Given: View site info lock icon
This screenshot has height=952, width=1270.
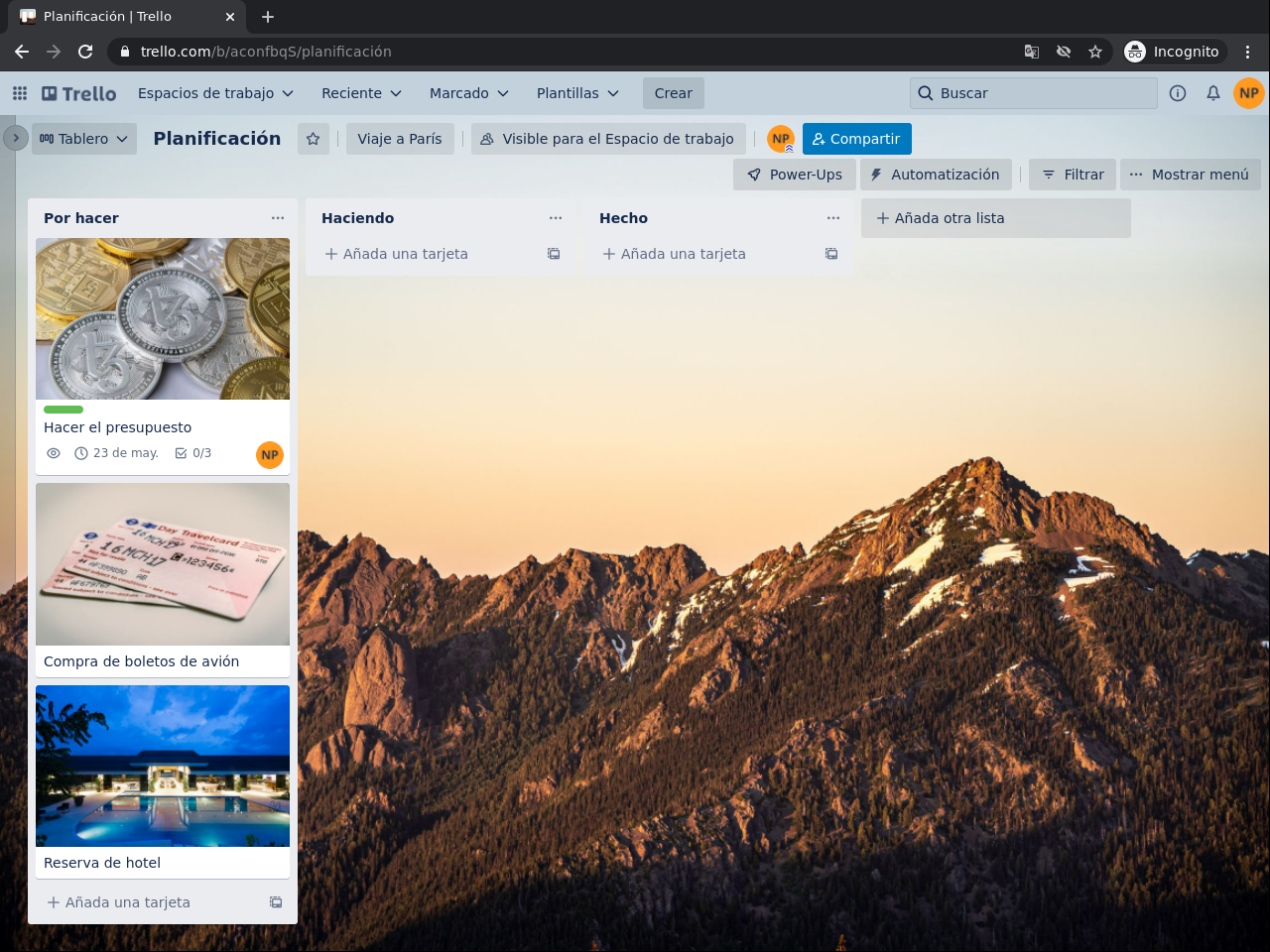Looking at the screenshot, I should coord(125,52).
